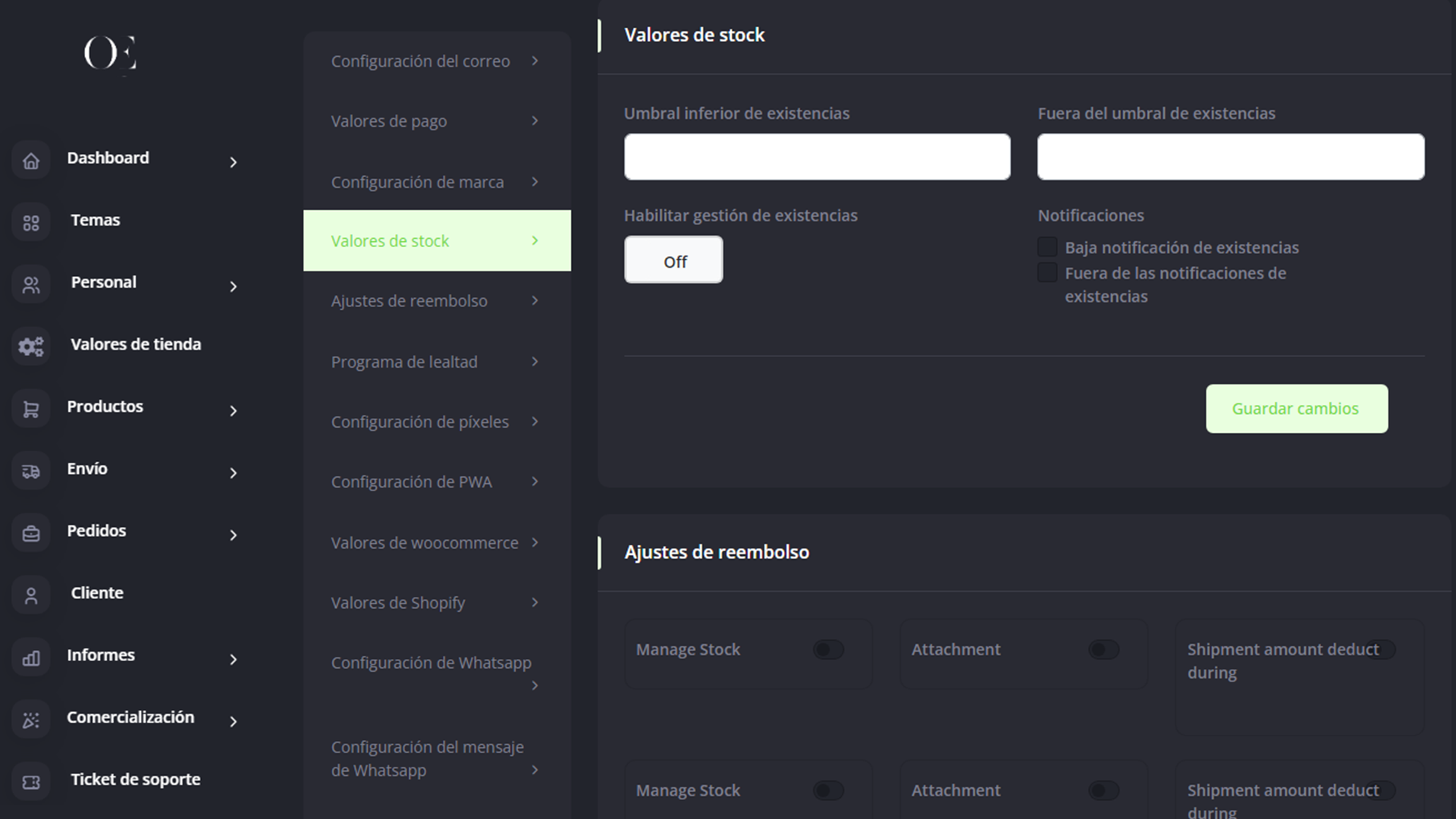
Task: Click the Guardar cambios button
Action: point(1296,409)
